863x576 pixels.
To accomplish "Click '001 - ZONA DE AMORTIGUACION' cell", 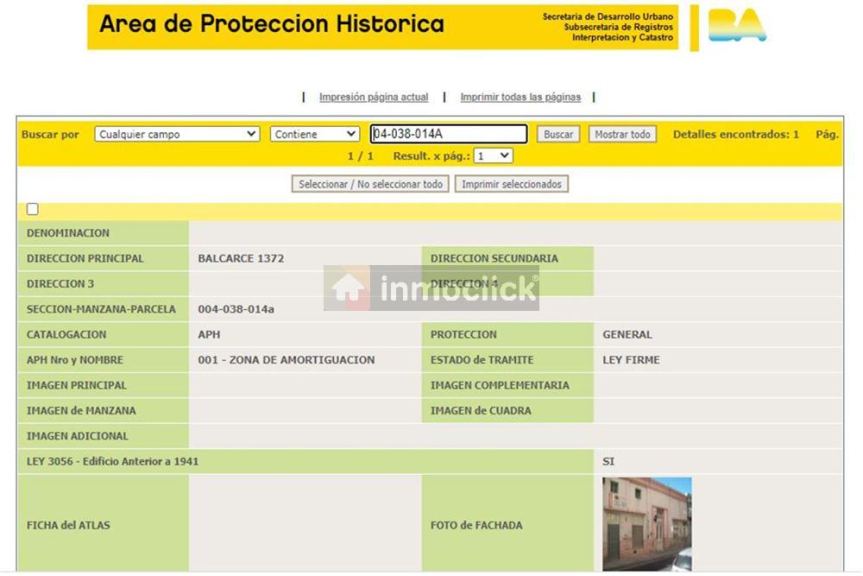I will pyautogui.click(x=286, y=360).
